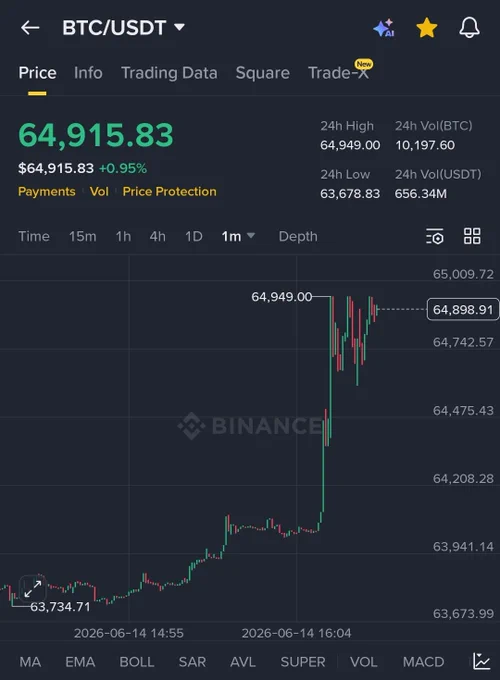
Task: Open the Trading Data tab
Action: (169, 73)
